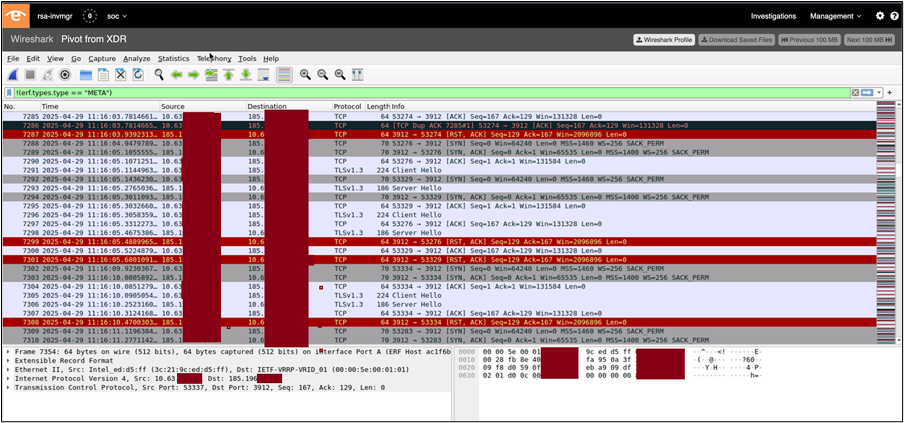This screenshot has height=423, width=904.
Task: Zoom in the packet text
Action: pyautogui.click(x=305, y=74)
